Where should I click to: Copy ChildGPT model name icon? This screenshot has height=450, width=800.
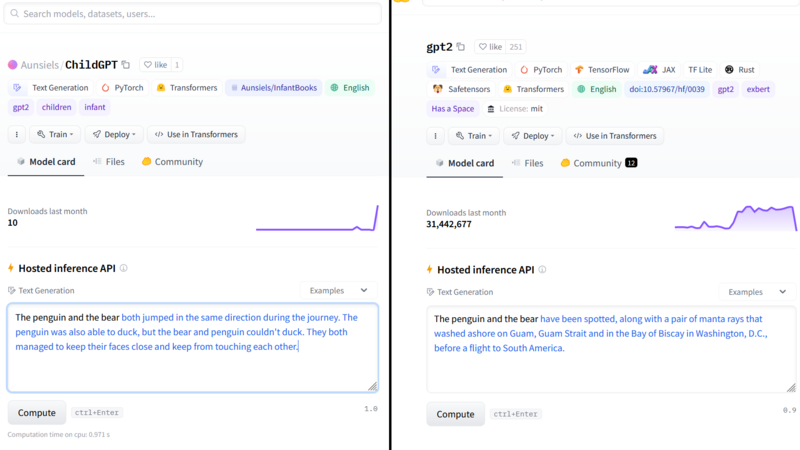point(126,65)
